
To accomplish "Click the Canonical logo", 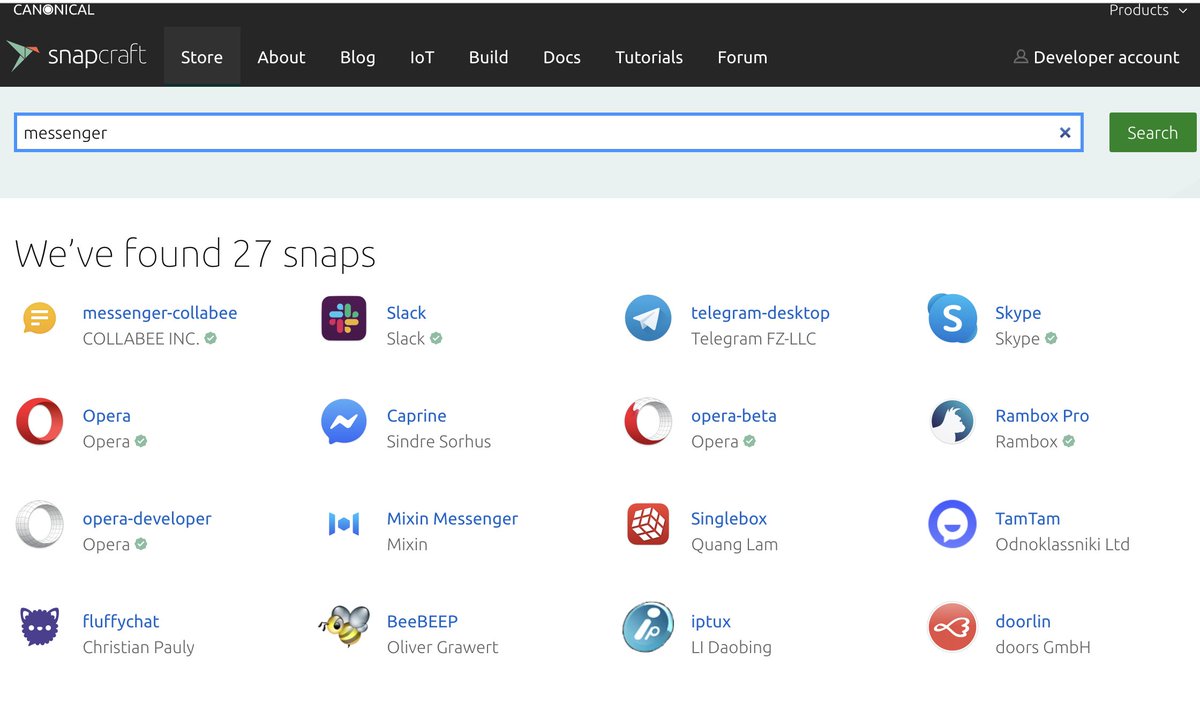I will (53, 10).
